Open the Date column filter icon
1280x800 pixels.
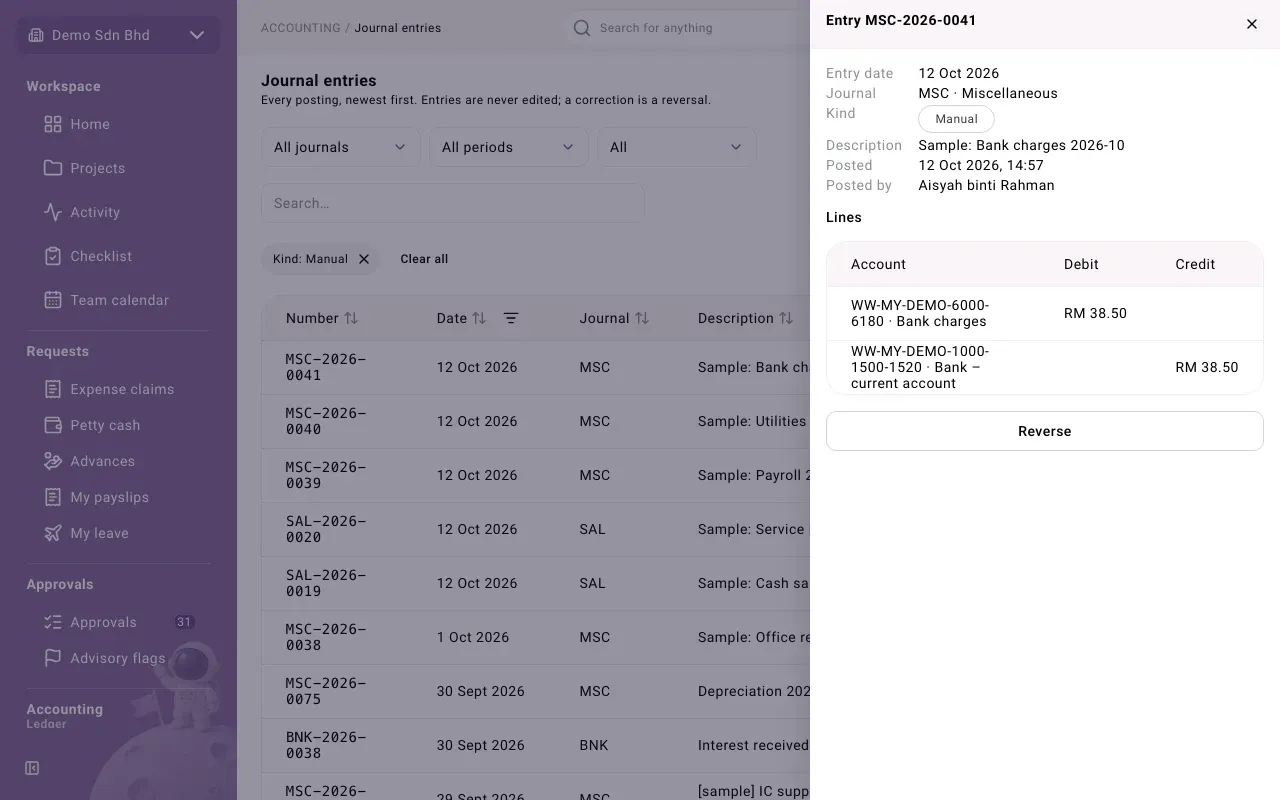click(x=511, y=318)
